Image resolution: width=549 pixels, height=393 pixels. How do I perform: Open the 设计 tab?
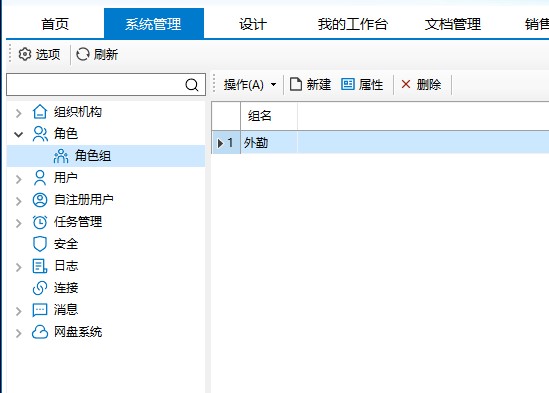[253, 24]
